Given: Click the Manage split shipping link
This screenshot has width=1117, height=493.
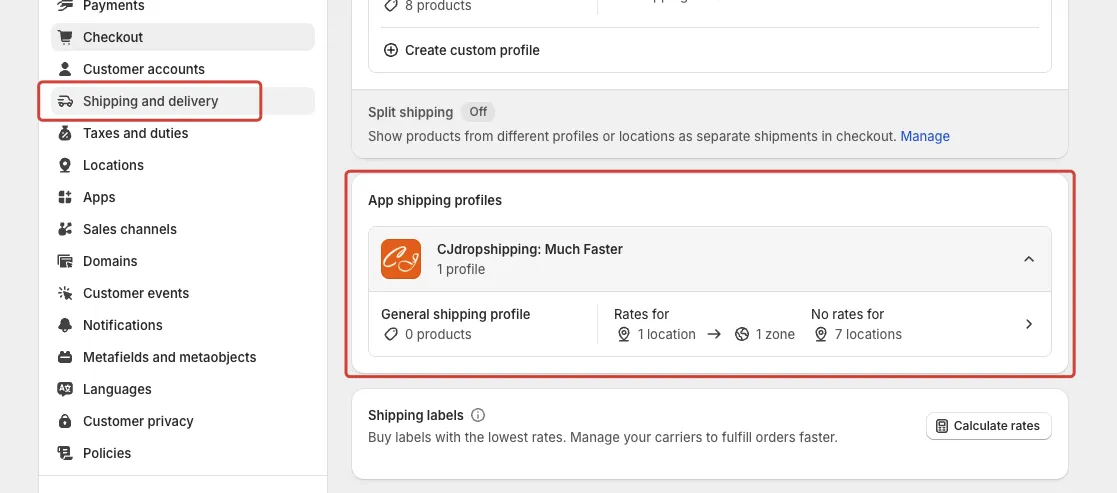Looking at the screenshot, I should (x=925, y=136).
